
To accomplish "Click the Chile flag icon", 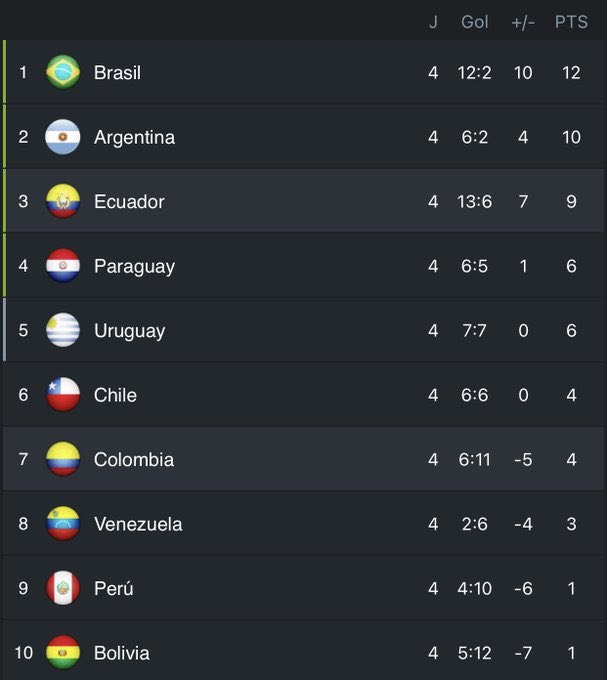I will [x=63, y=395].
